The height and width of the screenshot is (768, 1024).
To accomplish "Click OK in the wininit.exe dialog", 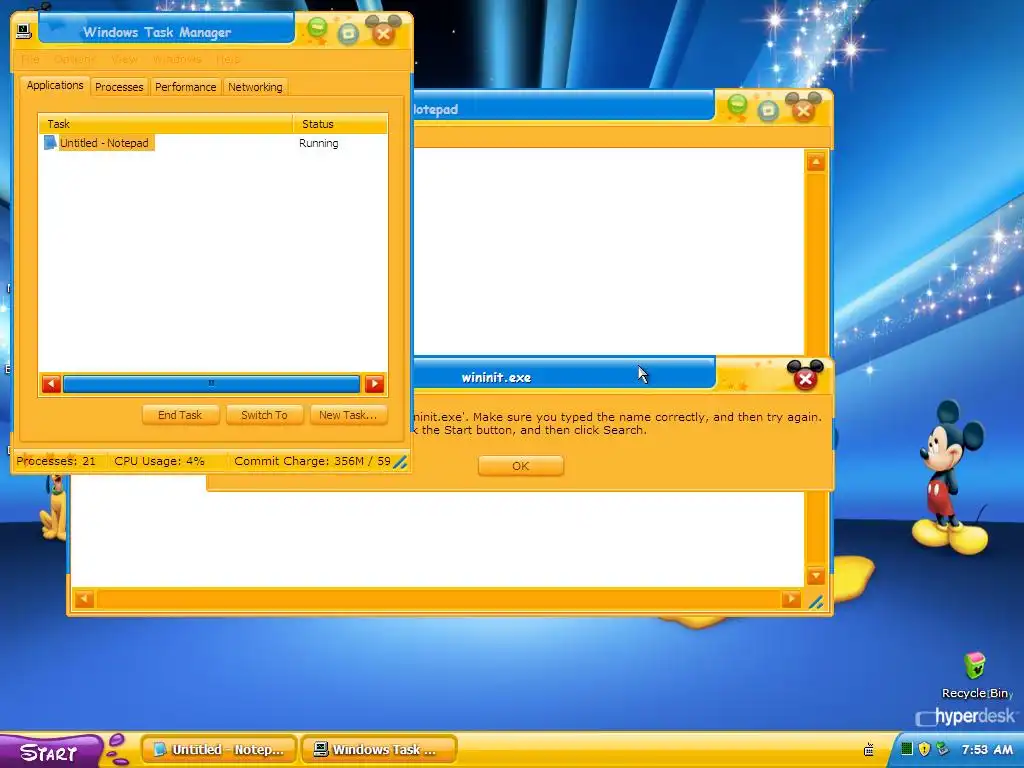I will tap(520, 466).
